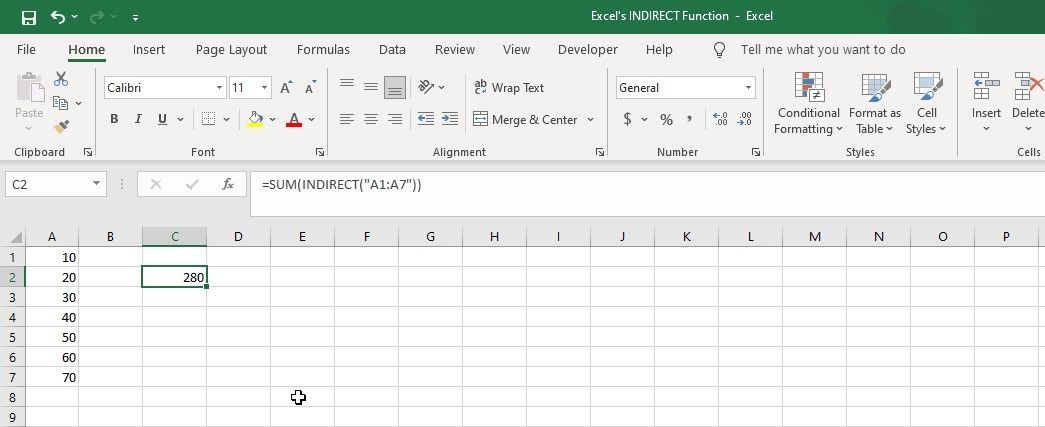Click the Insert Function fx icon
This screenshot has height=427, width=1045.
point(228,184)
